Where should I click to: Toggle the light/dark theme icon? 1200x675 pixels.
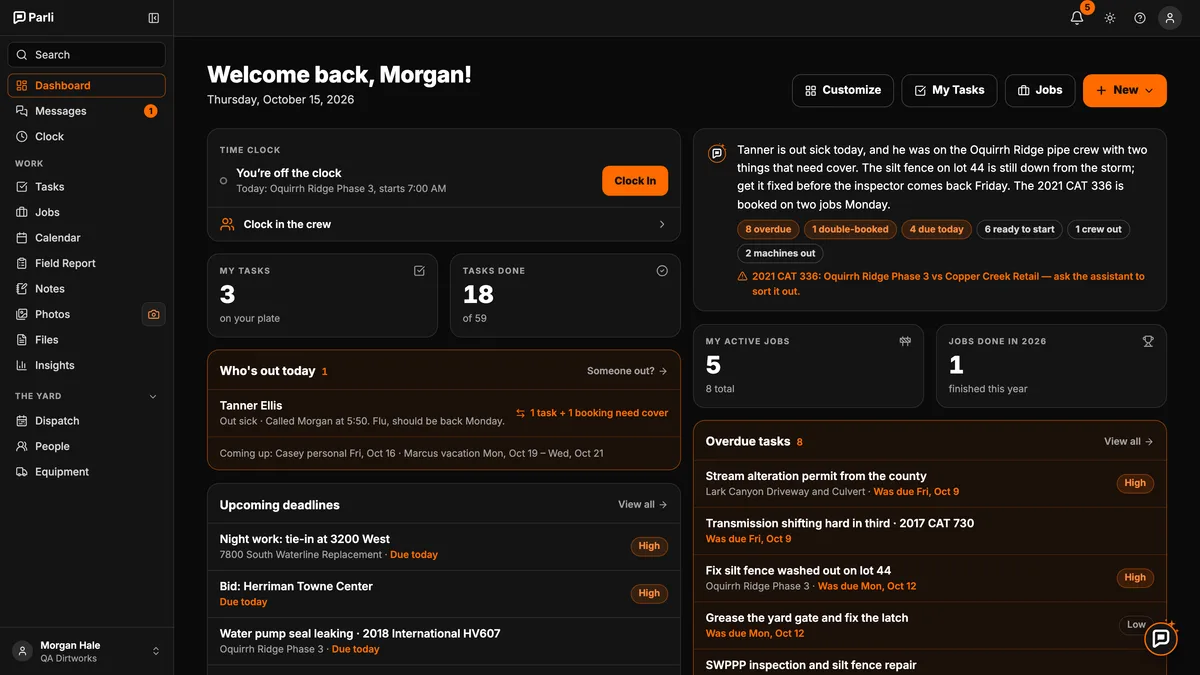(1110, 18)
